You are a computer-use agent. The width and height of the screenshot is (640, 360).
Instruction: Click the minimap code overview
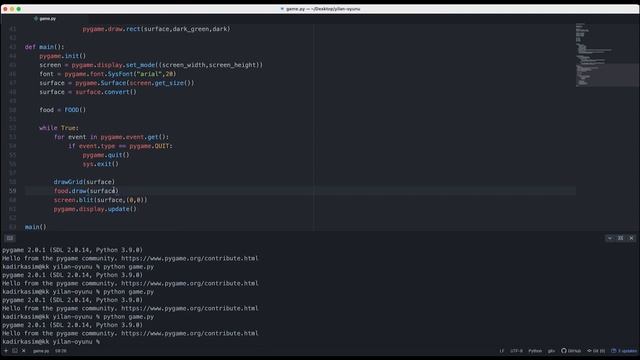(x=607, y=55)
